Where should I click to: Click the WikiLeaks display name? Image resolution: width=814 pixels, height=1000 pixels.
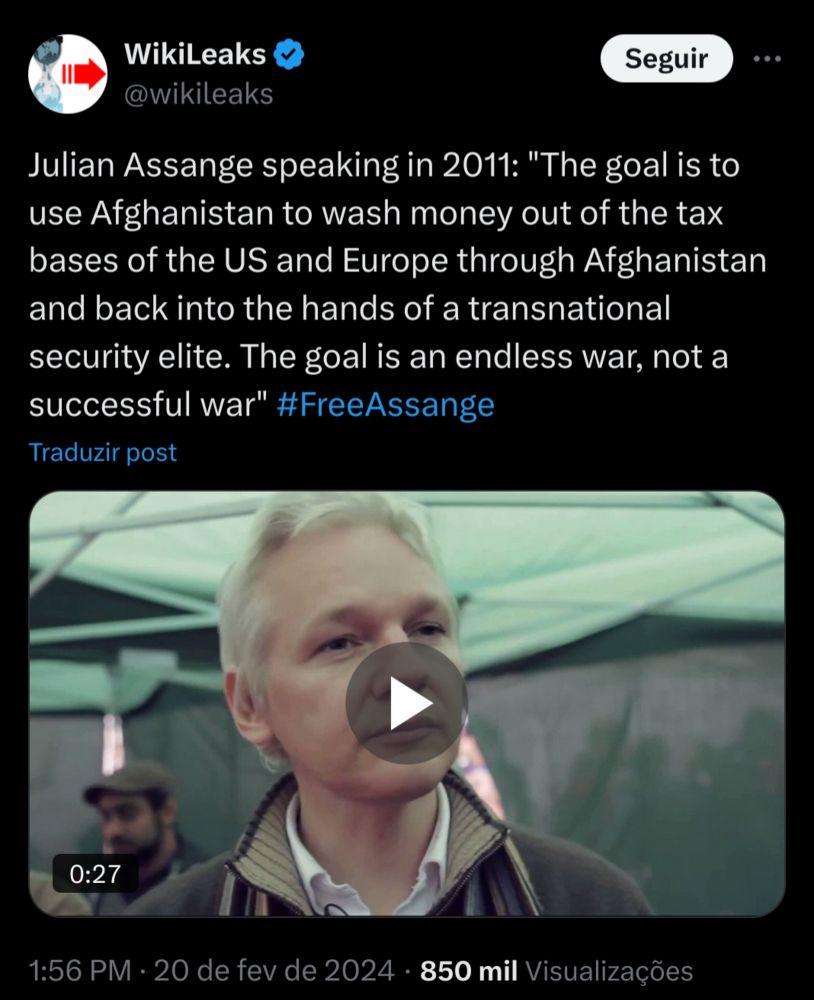click(x=195, y=54)
